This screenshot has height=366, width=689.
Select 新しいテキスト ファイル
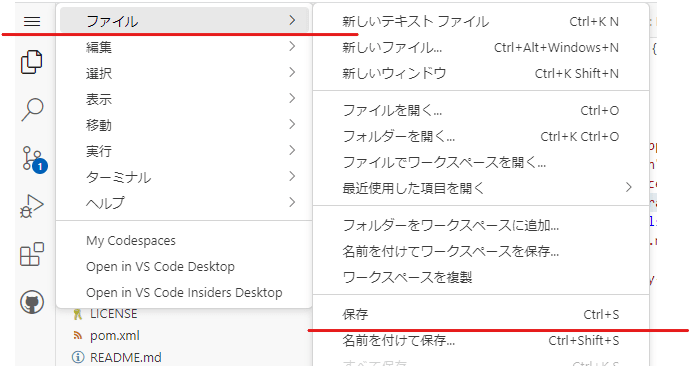pyautogui.click(x=481, y=21)
